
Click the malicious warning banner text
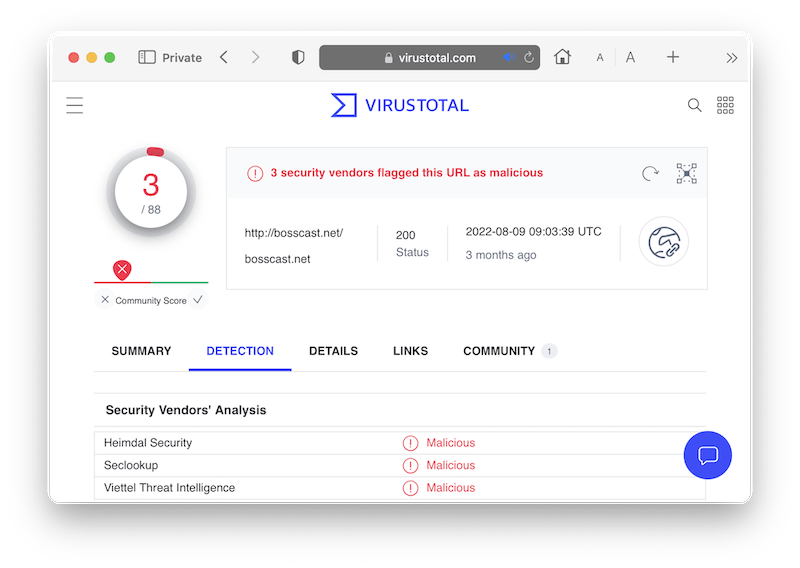tap(407, 173)
